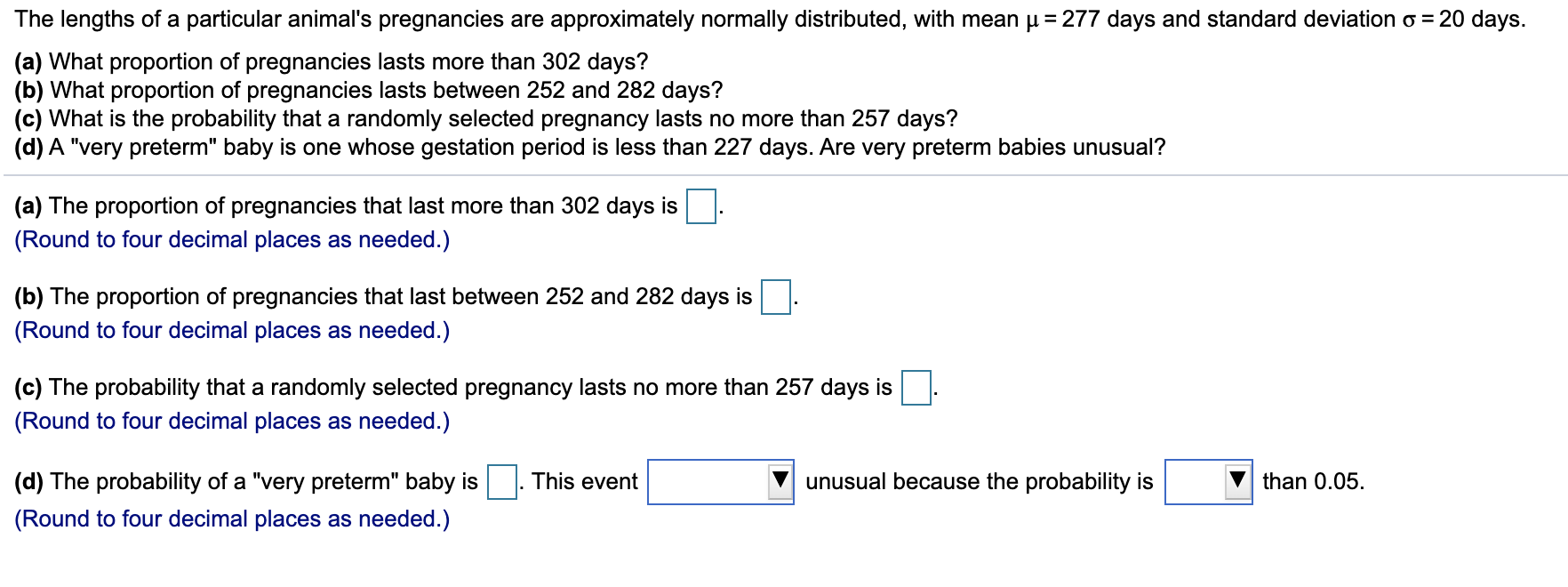1568x587 pixels.
Task: Click question (b) about 252 and 282 days
Action: coord(369,90)
